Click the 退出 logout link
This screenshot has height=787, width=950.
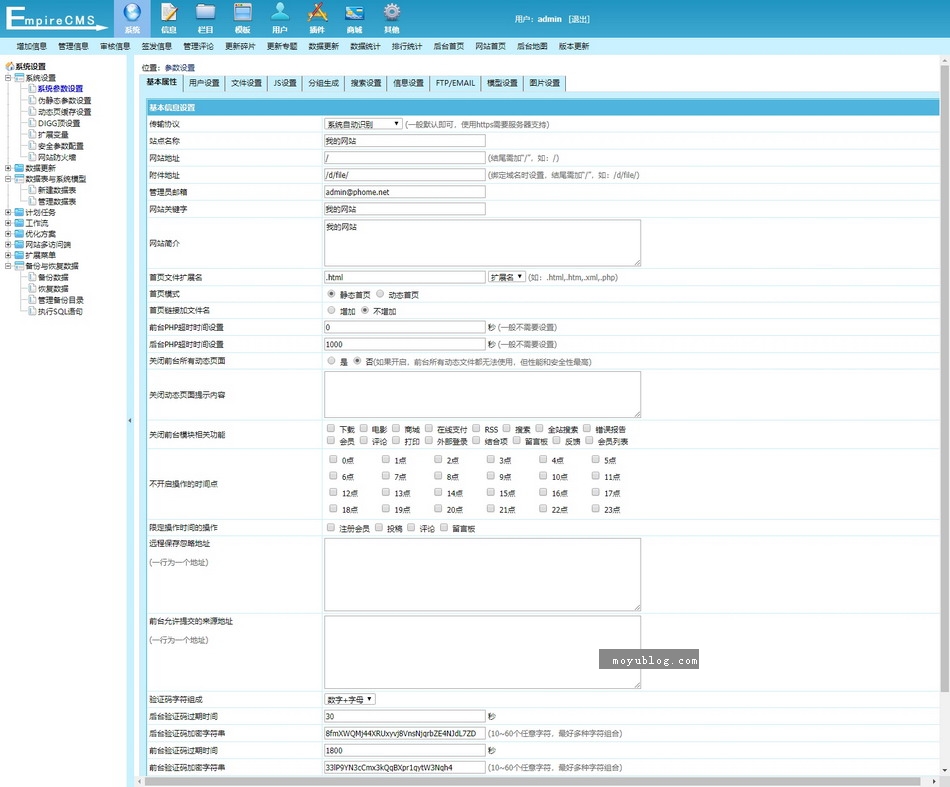point(579,19)
